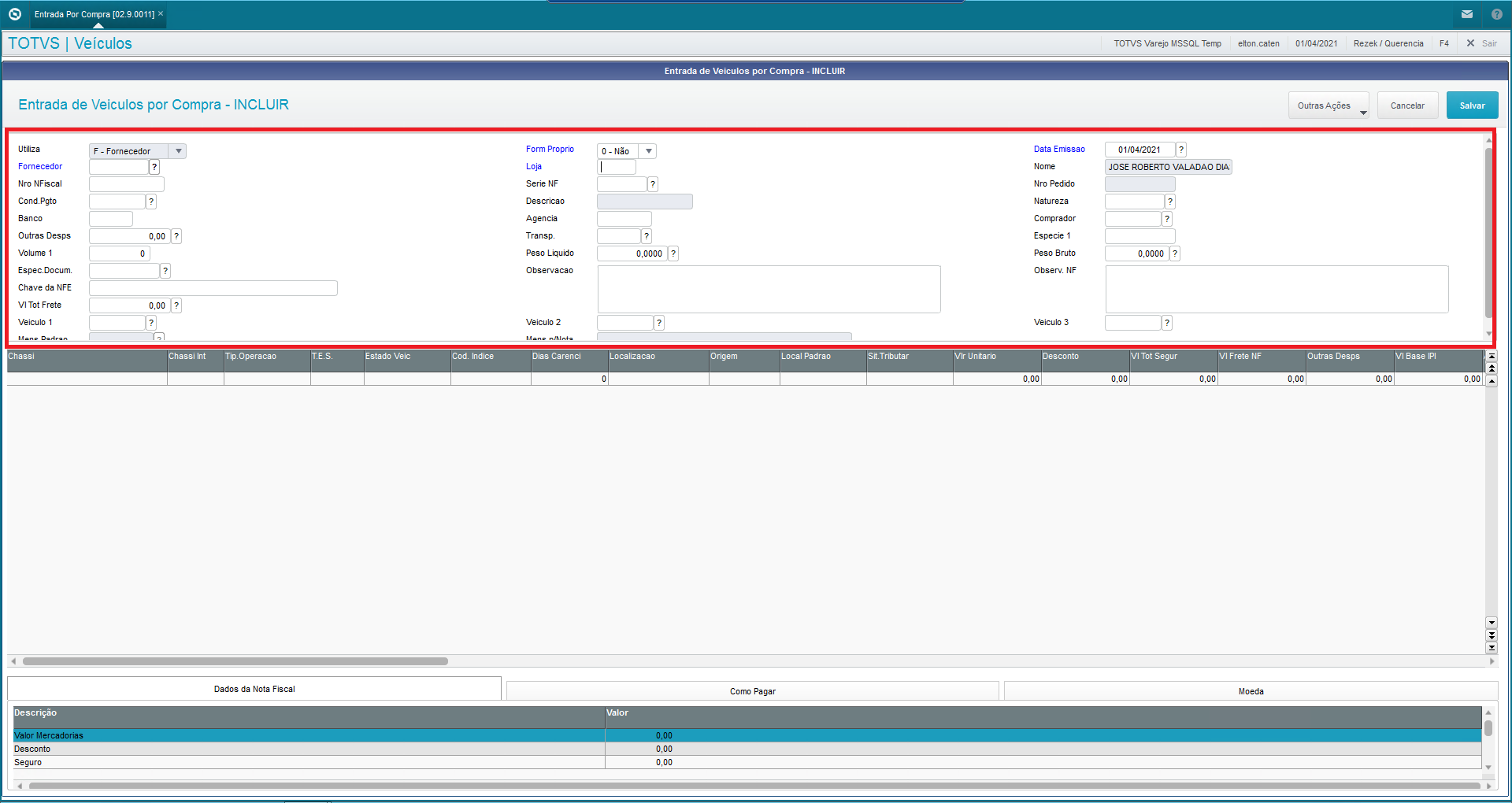Click the Data Emissao field 01/04/2021

[x=1140, y=150]
